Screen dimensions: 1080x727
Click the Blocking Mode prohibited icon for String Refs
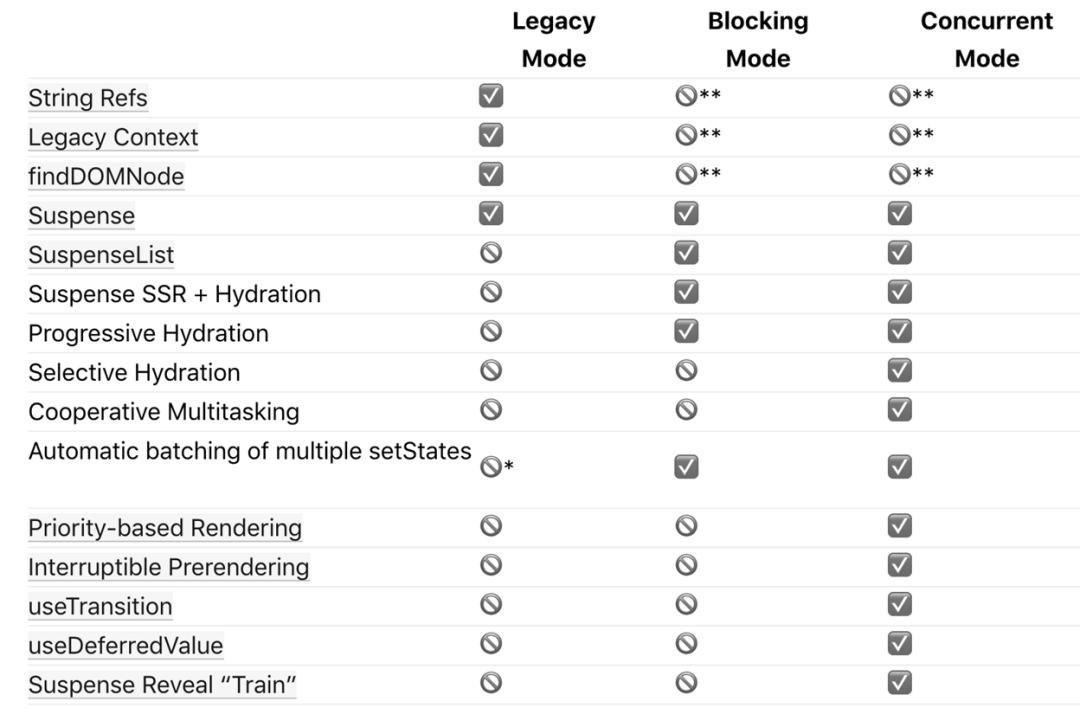(x=686, y=96)
